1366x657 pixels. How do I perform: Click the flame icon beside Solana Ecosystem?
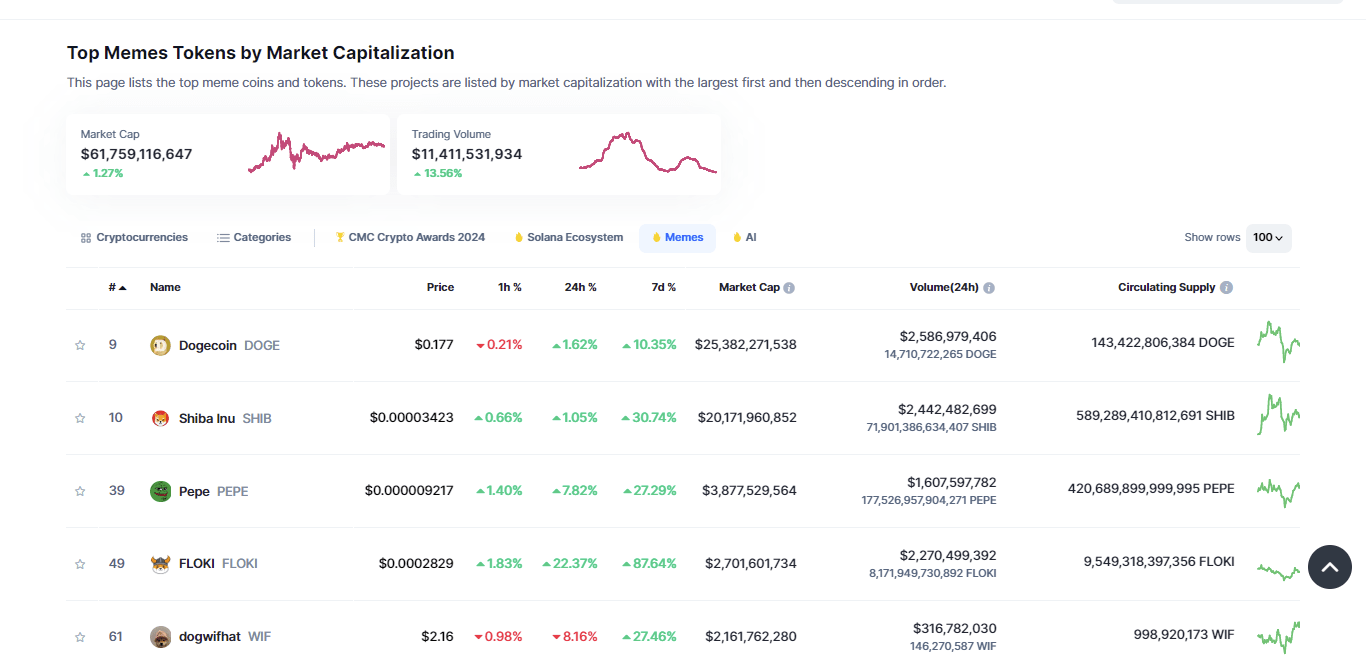point(519,238)
